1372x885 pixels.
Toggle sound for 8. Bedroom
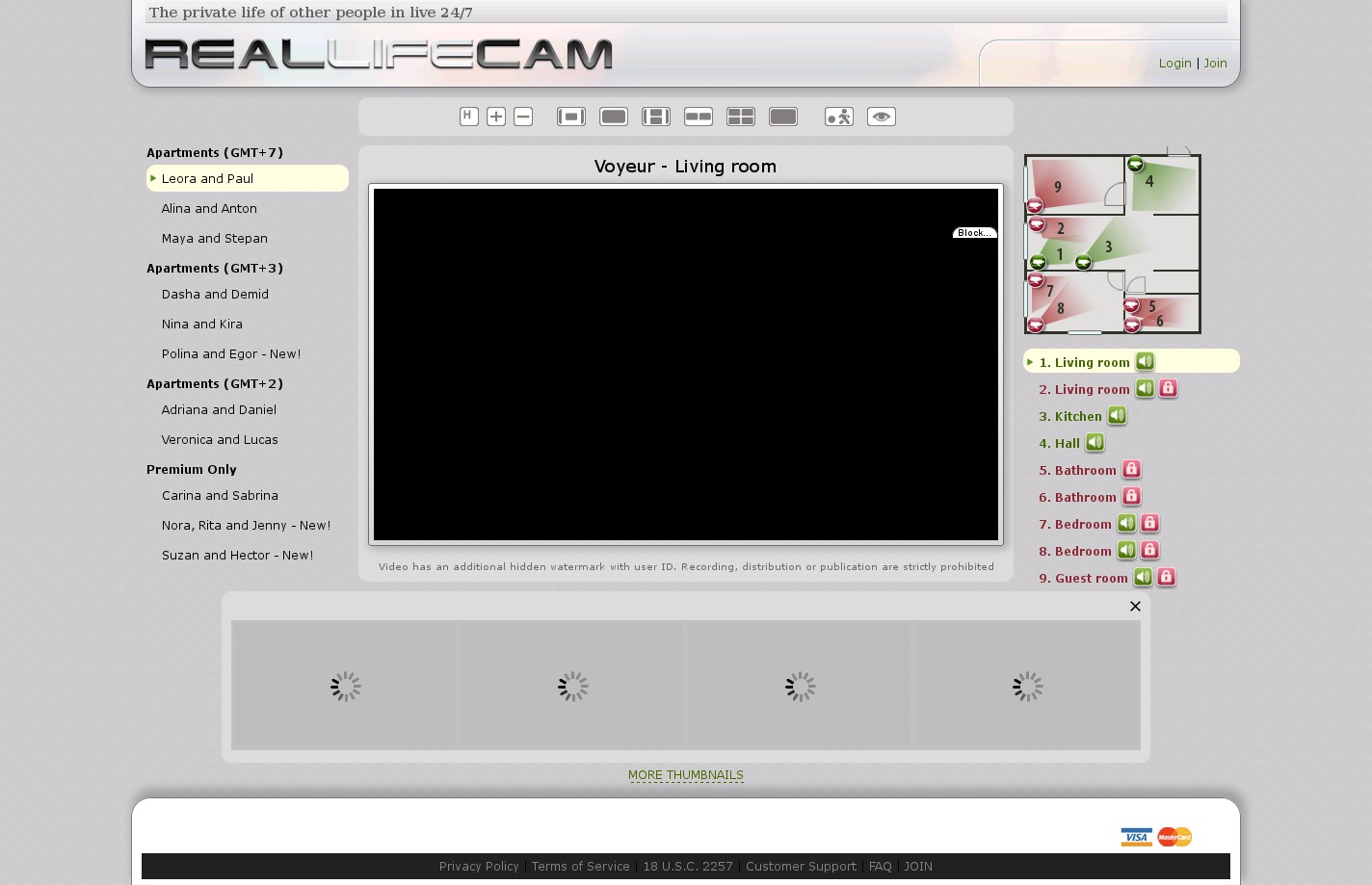point(1126,550)
